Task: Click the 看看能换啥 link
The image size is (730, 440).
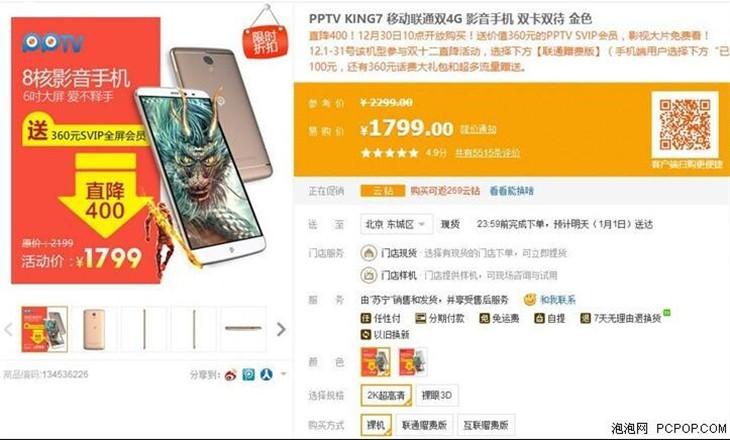Action: click(x=511, y=190)
